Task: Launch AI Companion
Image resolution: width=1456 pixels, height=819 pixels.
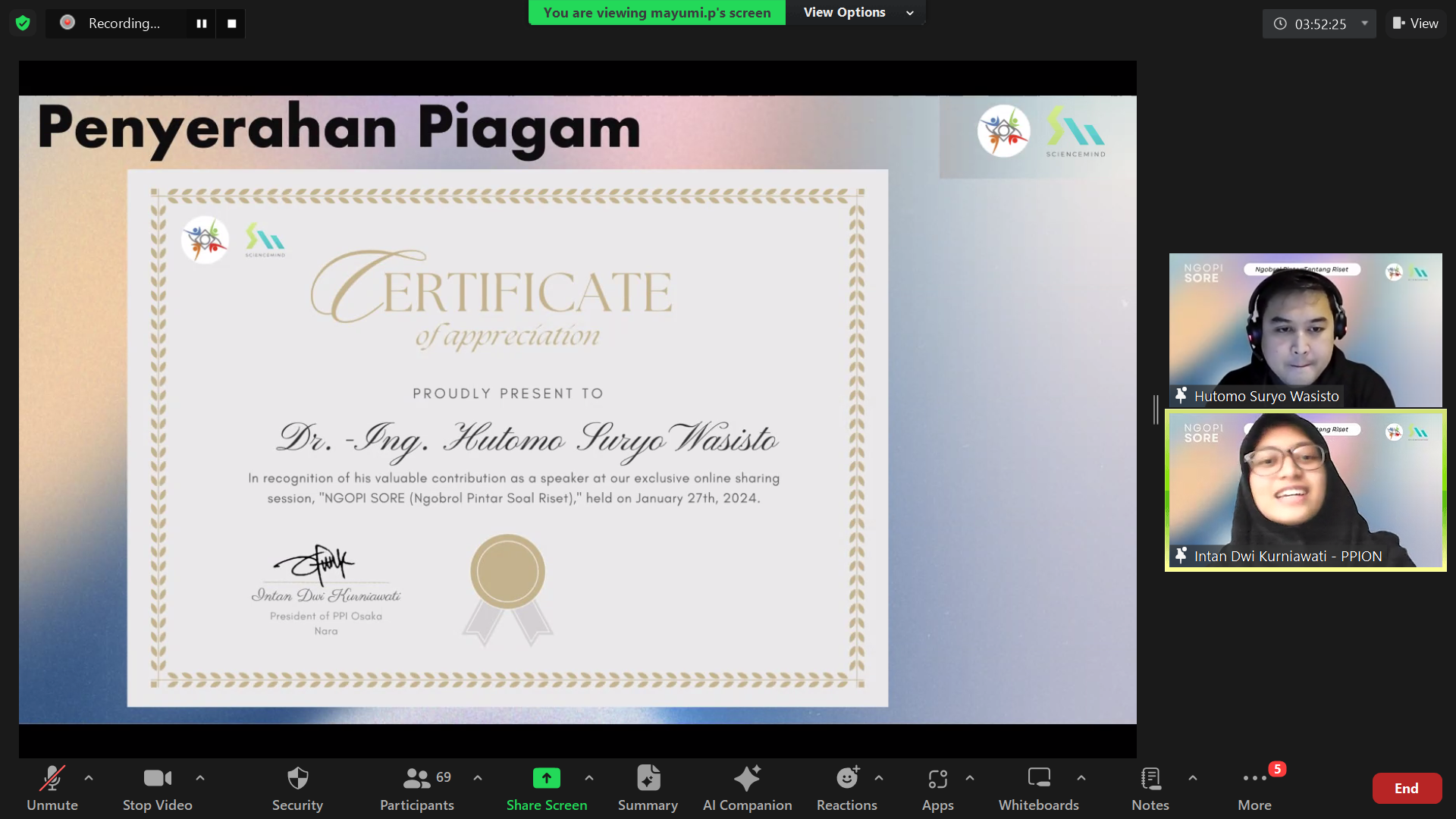Action: point(747,779)
